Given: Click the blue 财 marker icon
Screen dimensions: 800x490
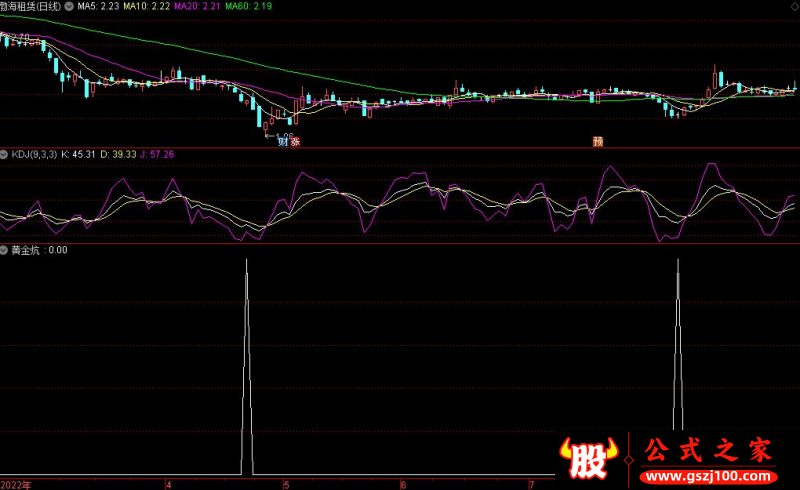Looking at the screenshot, I should (x=283, y=141).
